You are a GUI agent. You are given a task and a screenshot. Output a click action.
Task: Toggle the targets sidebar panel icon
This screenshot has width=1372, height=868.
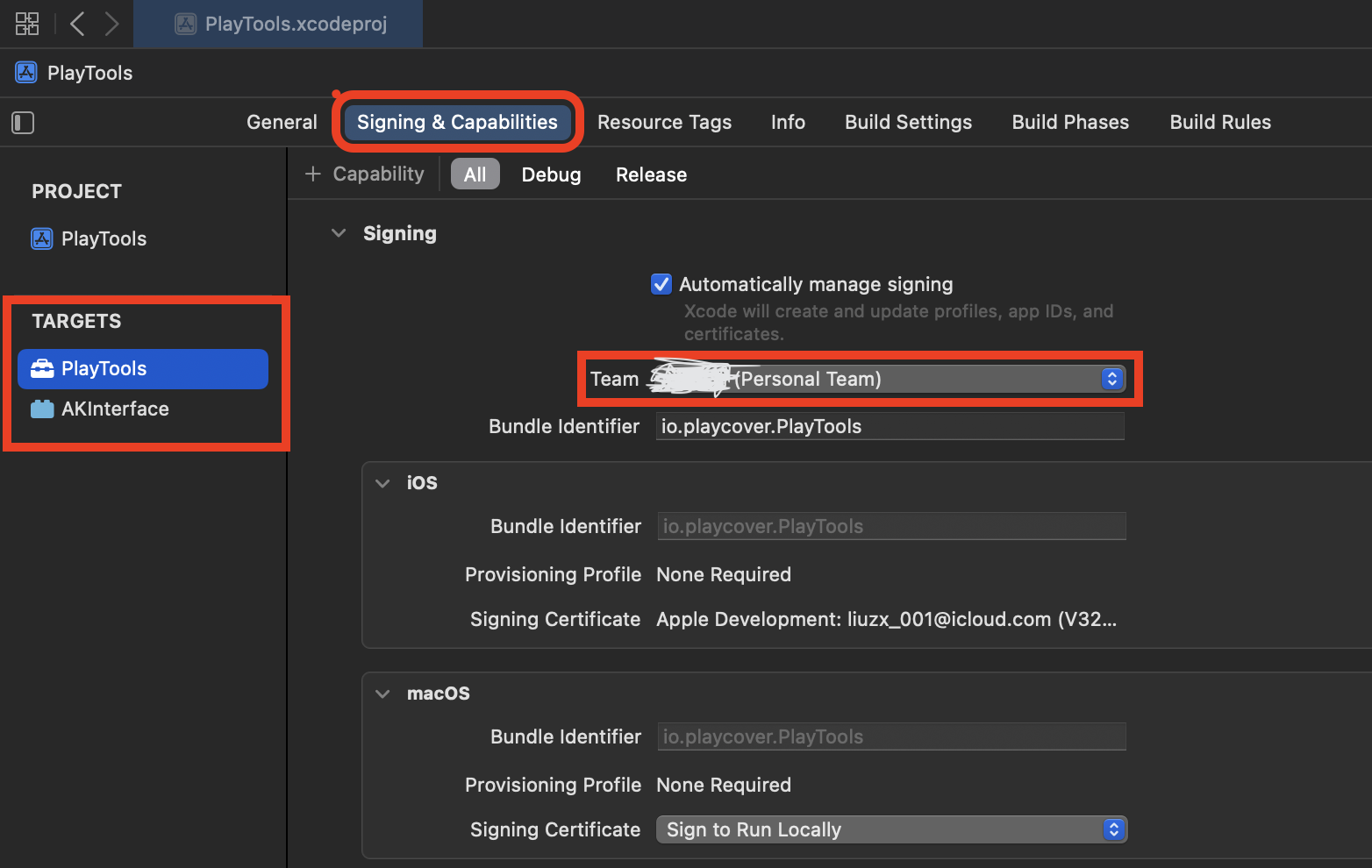[x=23, y=123]
